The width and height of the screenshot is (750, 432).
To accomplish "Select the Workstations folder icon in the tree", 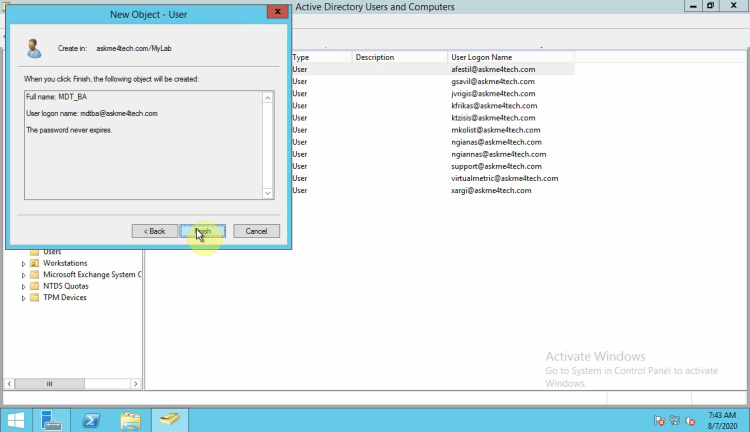I will pyautogui.click(x=35, y=263).
